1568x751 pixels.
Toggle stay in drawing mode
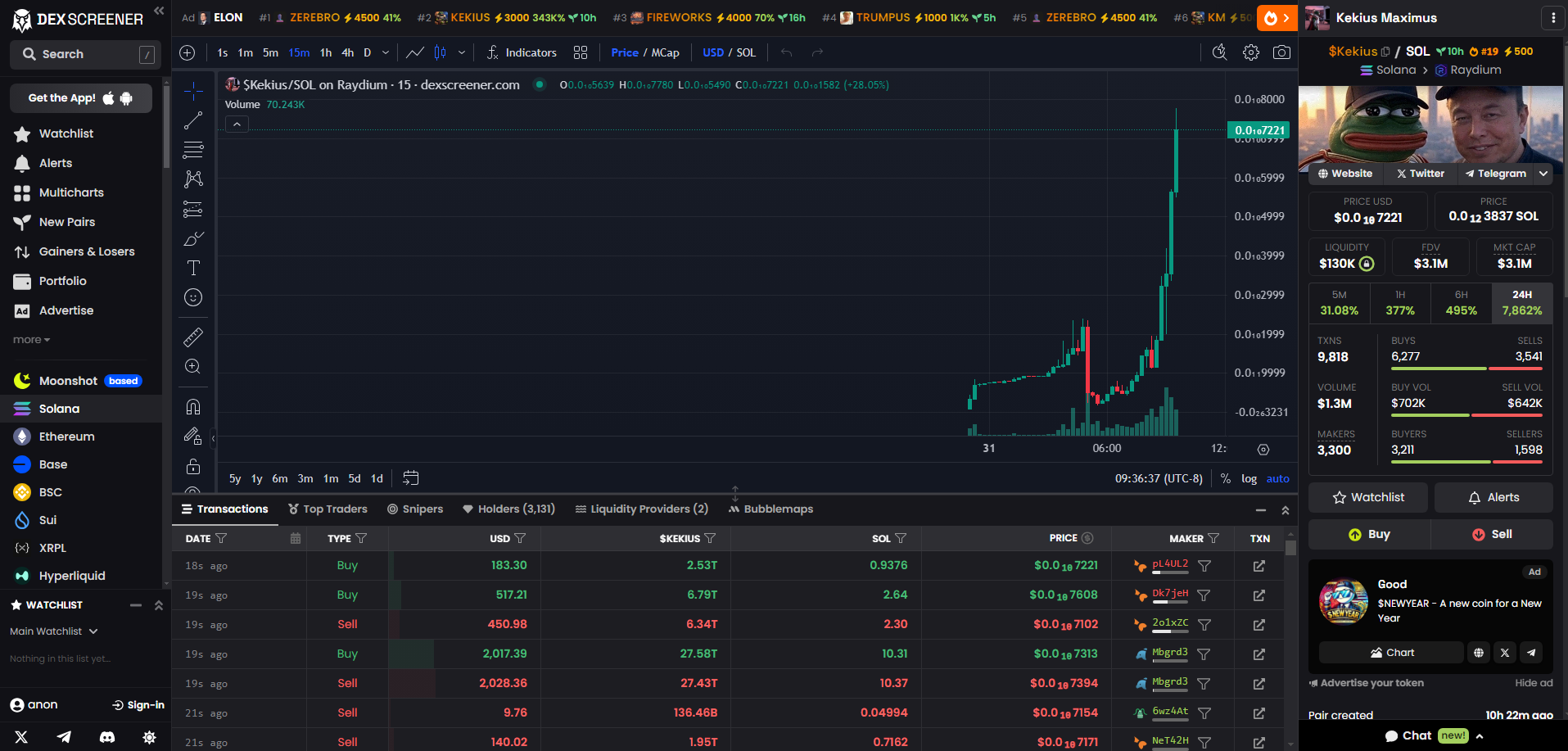193,436
